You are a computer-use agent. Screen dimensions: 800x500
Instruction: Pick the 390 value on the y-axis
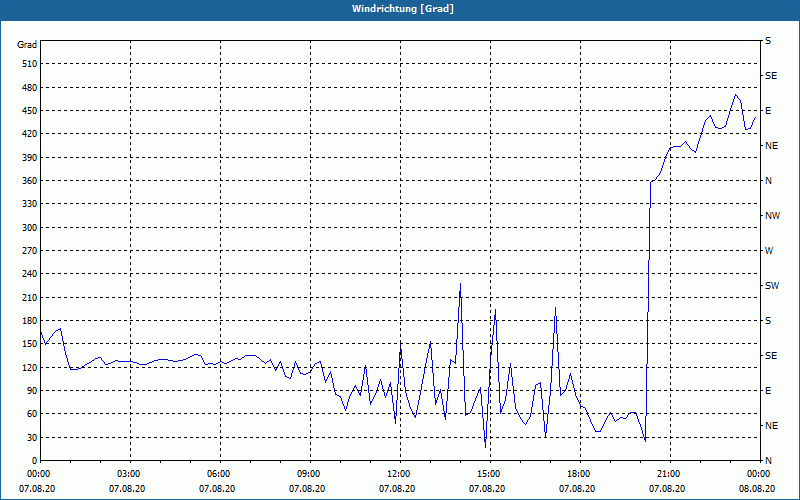(x=30, y=157)
